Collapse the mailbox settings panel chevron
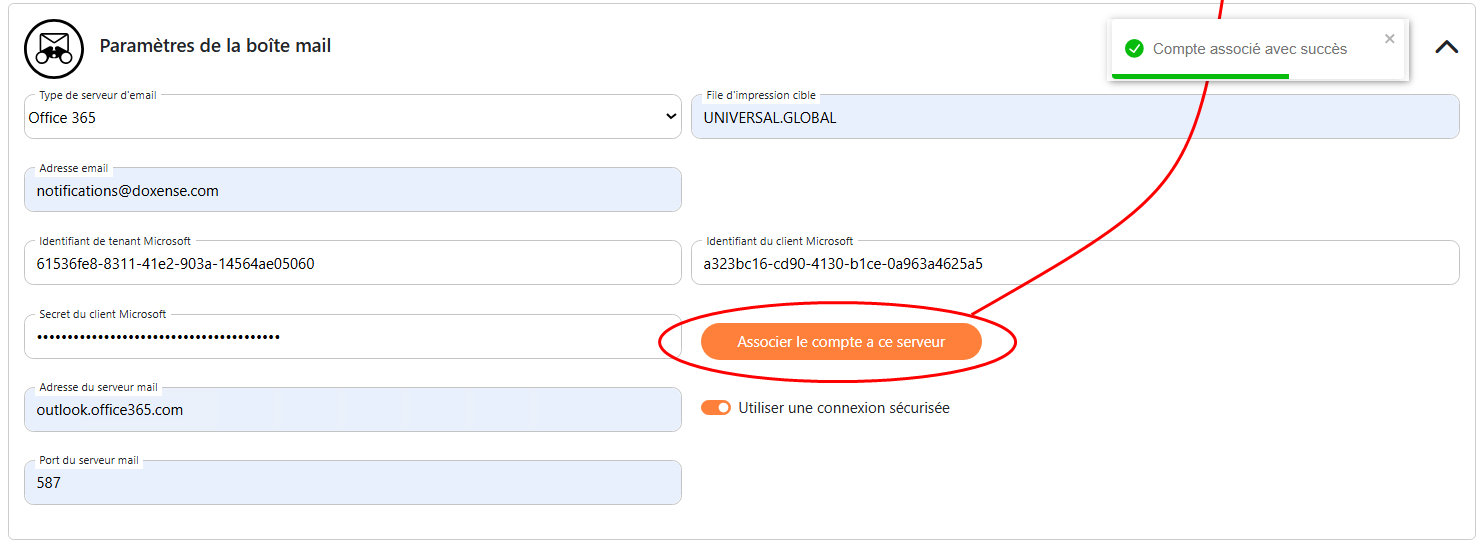The image size is (1484, 553). tap(1446, 47)
